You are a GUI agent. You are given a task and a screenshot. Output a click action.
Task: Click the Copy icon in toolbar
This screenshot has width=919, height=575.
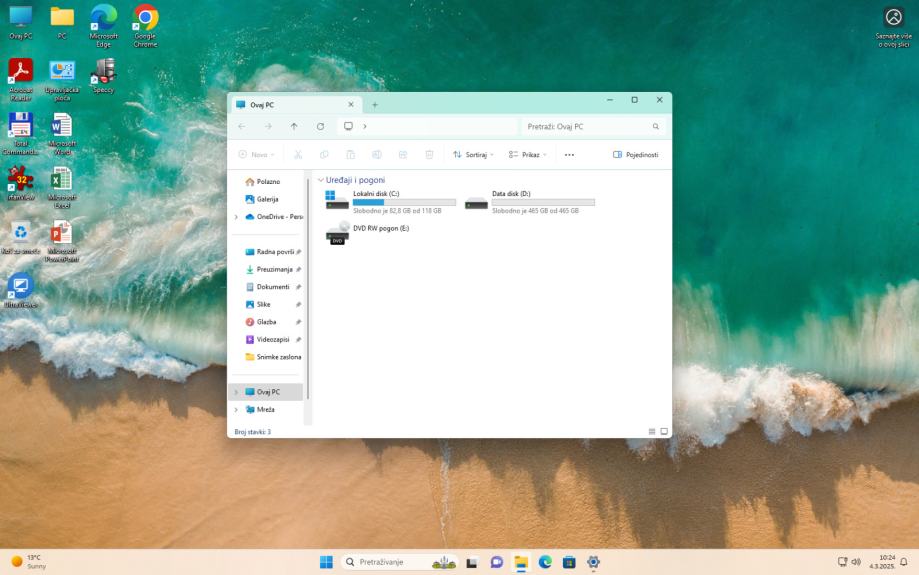pos(324,155)
